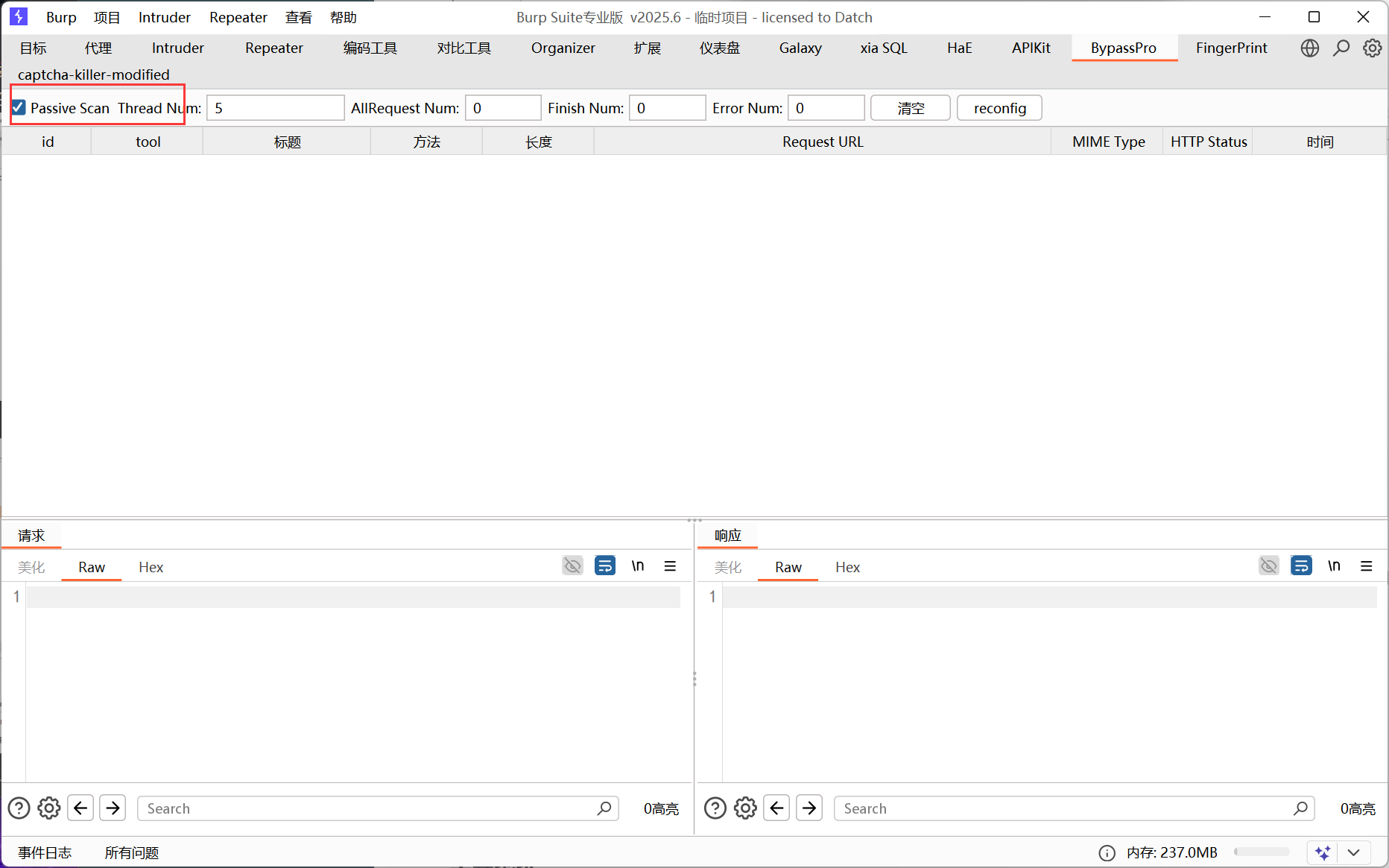The width and height of the screenshot is (1389, 868).
Task: Switch to the Organizer tab
Action: click(x=563, y=48)
